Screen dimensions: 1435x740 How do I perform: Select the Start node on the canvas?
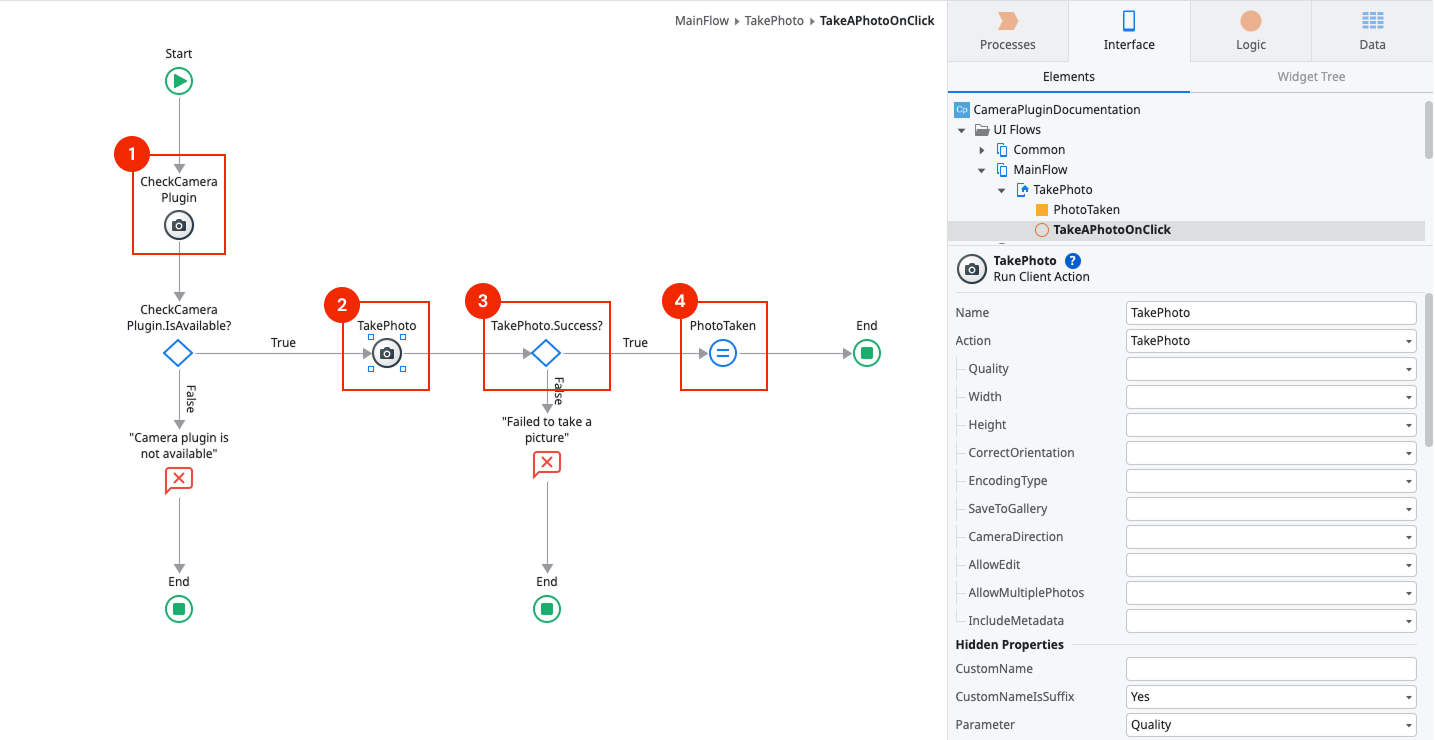click(x=179, y=81)
